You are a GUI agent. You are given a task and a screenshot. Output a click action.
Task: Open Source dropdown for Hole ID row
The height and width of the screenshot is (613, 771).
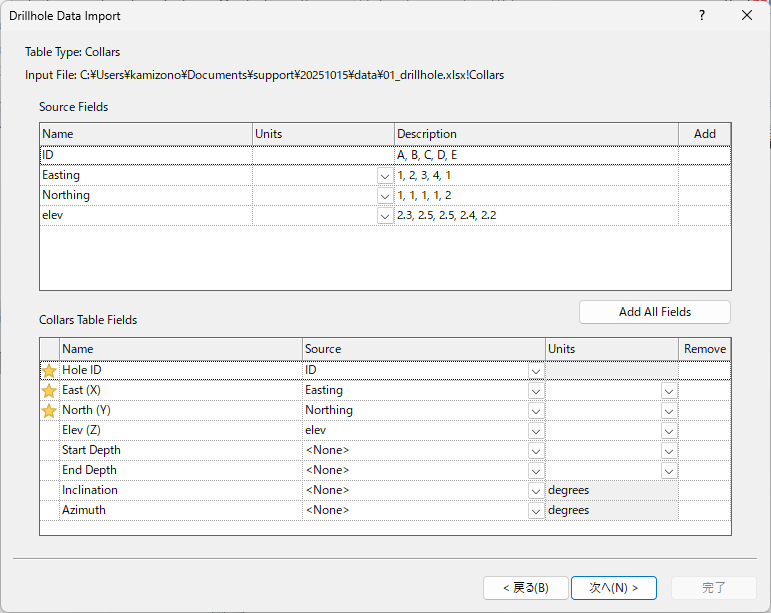point(536,371)
